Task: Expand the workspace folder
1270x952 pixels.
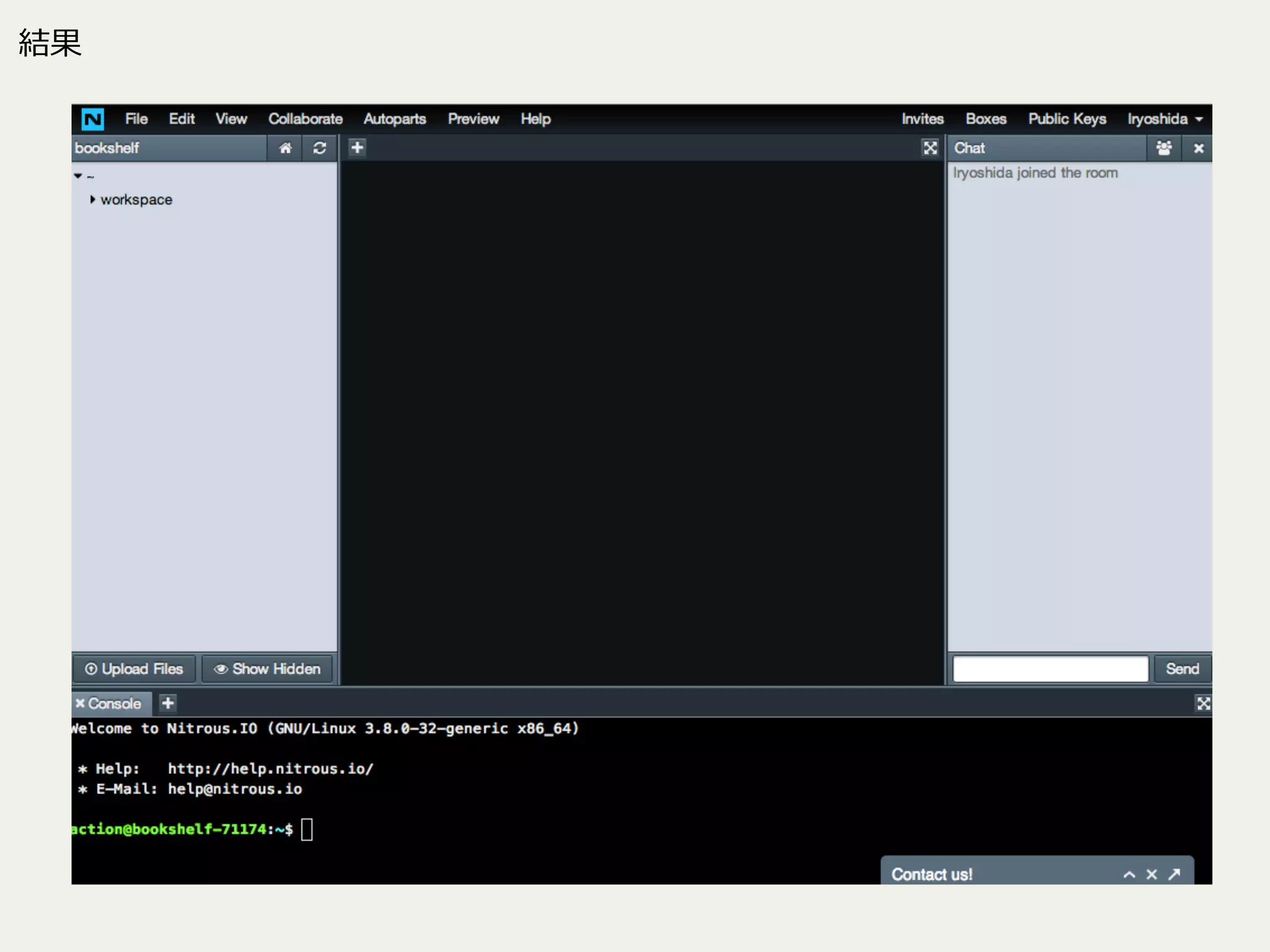Action: 92,200
